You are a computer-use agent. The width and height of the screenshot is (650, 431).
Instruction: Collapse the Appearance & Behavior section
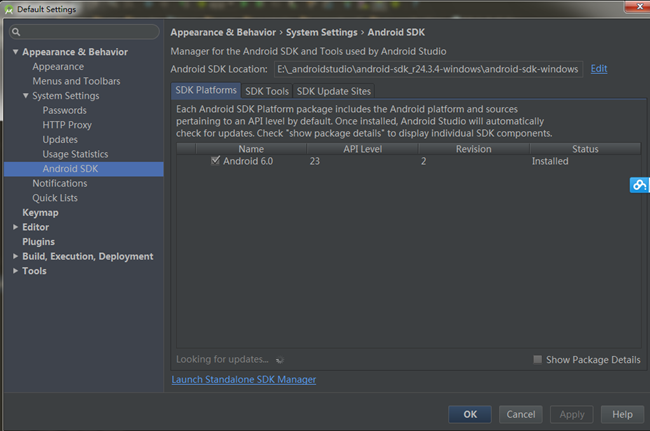pos(15,52)
